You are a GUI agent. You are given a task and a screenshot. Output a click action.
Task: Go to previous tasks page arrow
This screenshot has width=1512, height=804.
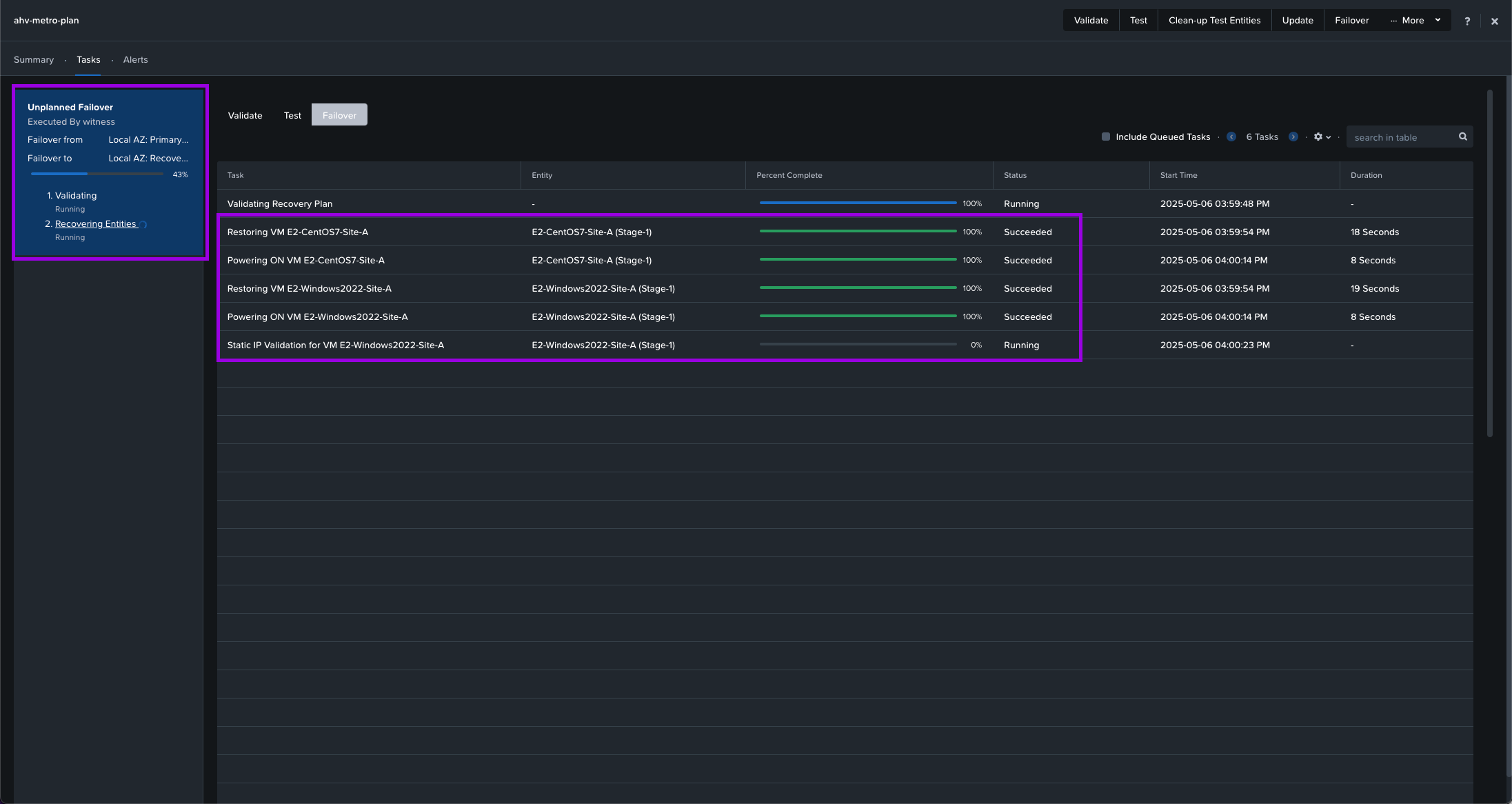1231,137
